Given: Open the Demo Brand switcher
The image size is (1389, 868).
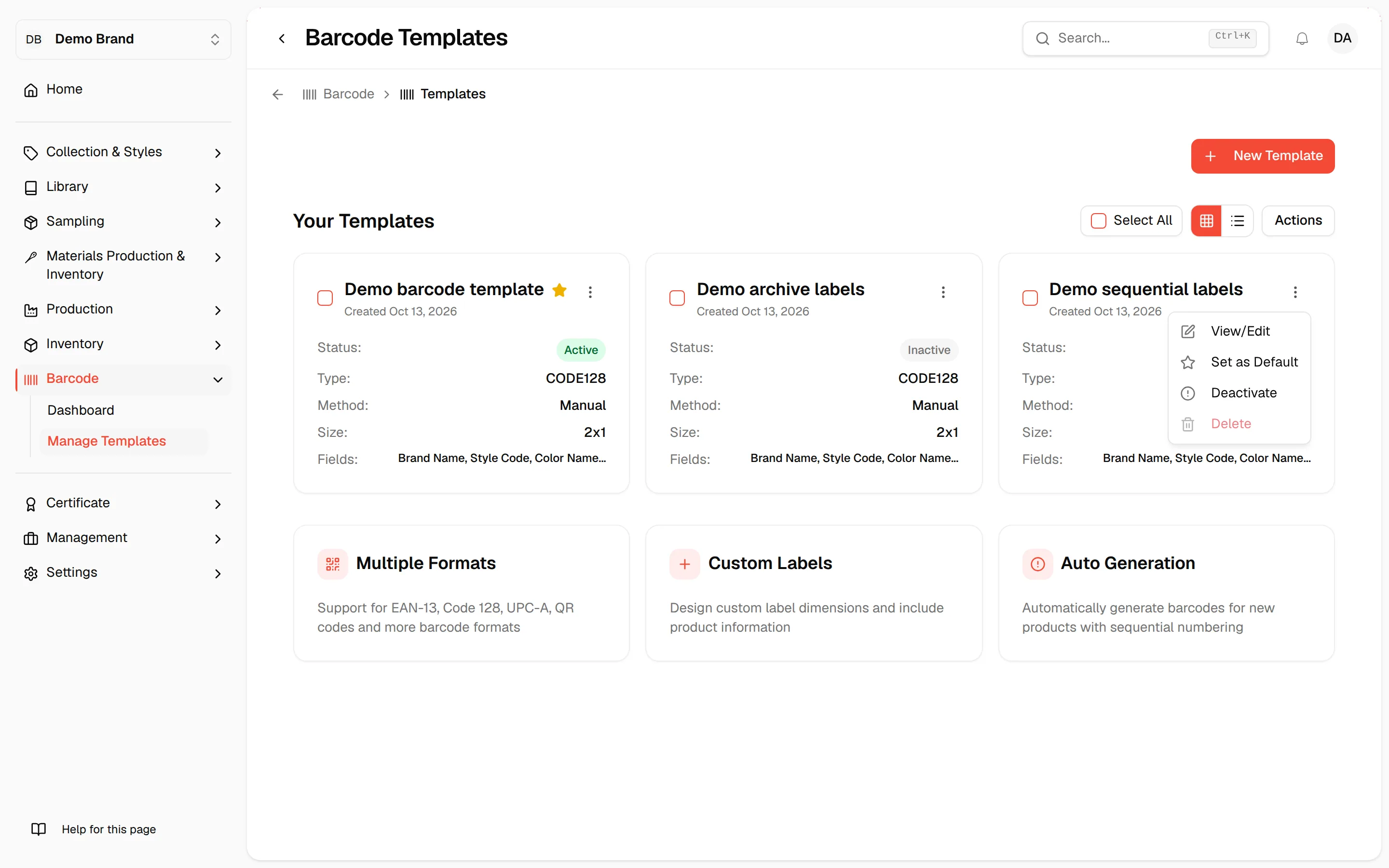Looking at the screenshot, I should (123, 39).
